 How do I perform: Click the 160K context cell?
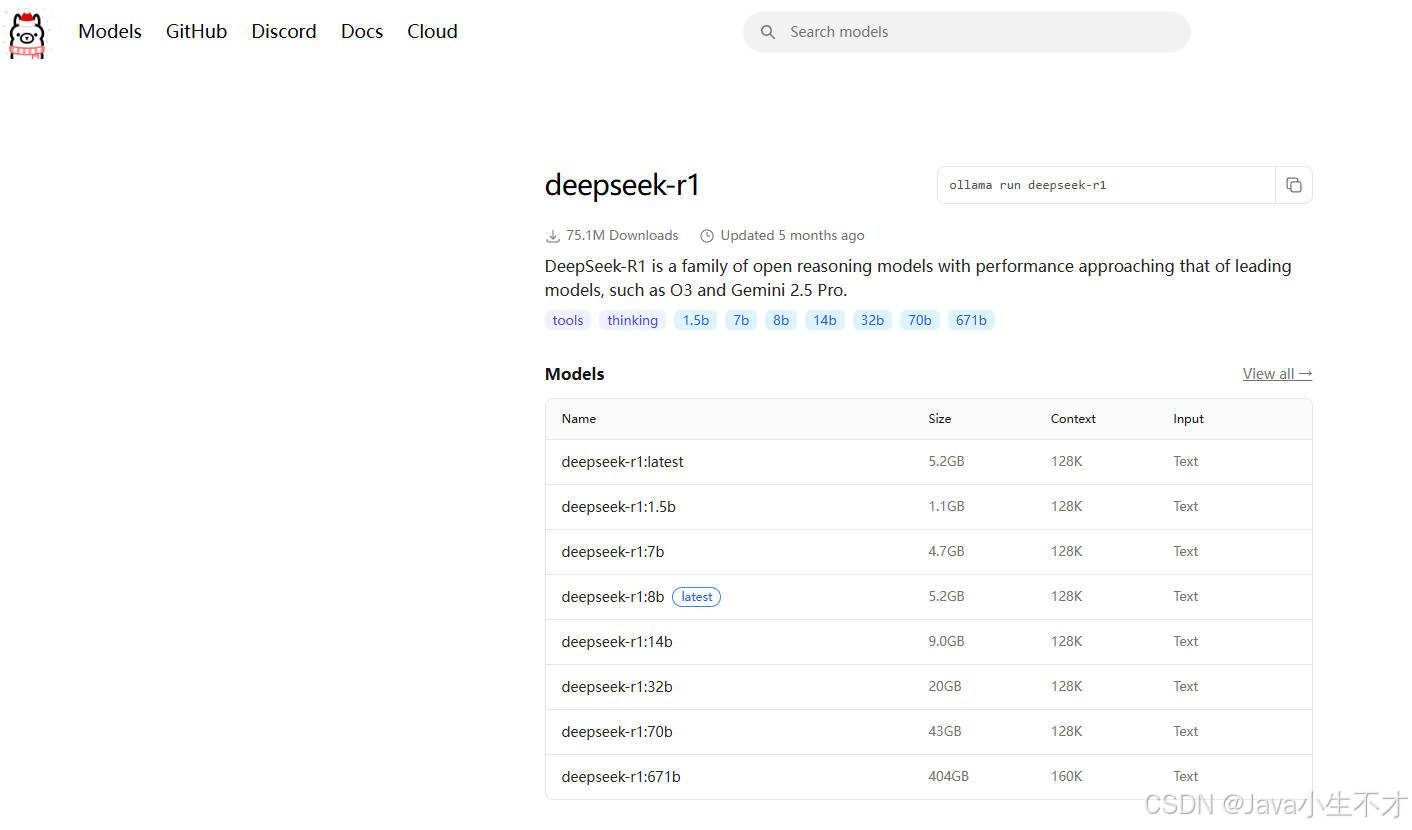click(x=1066, y=777)
